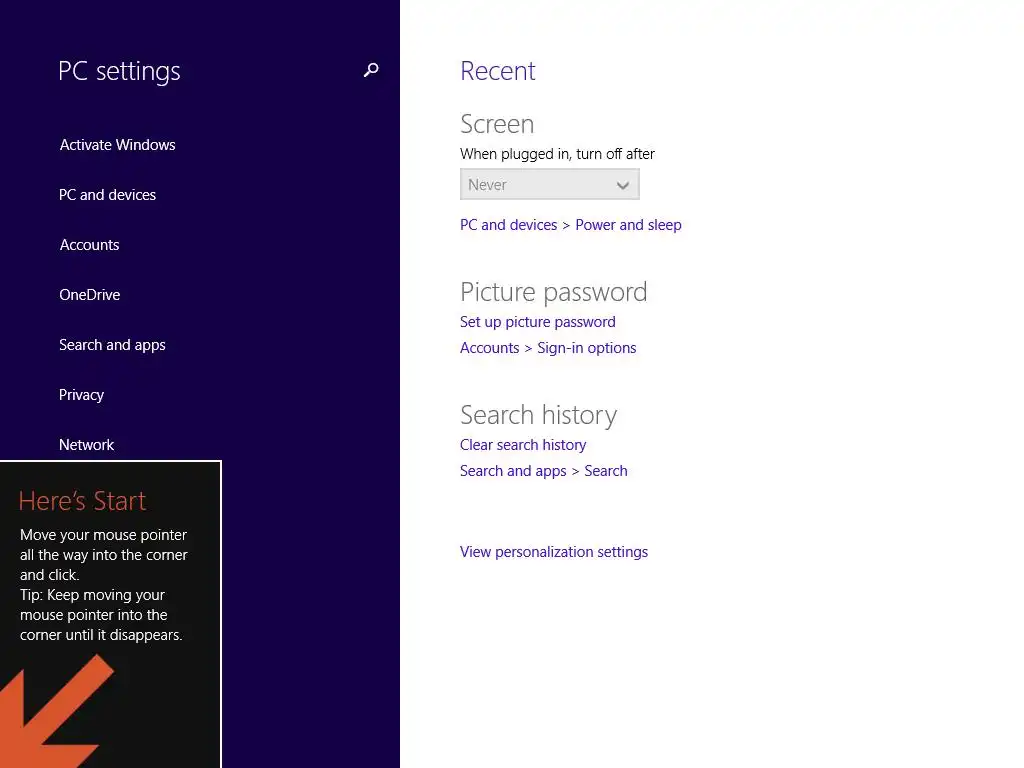The image size is (1024, 768).
Task: Open View personalization settings
Action: (x=553, y=552)
